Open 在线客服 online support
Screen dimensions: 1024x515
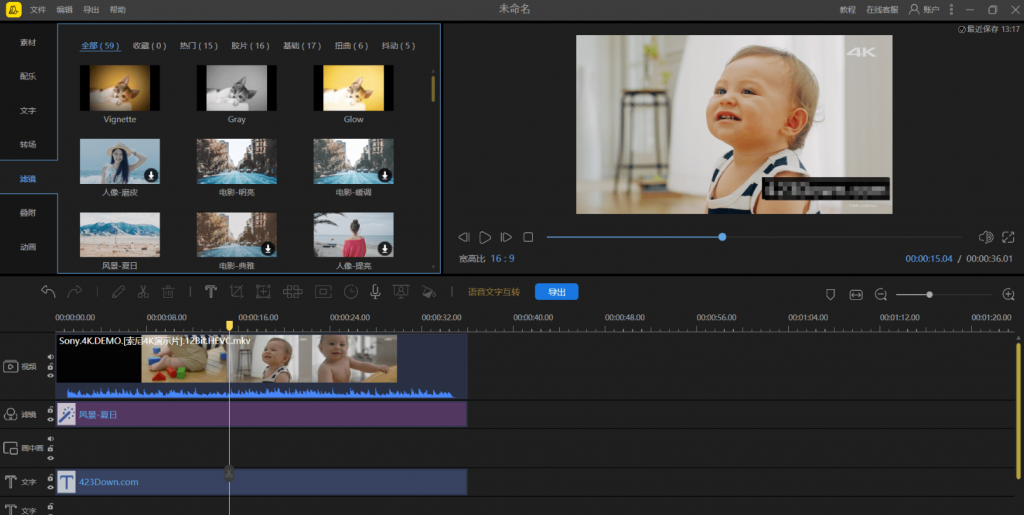(882, 10)
